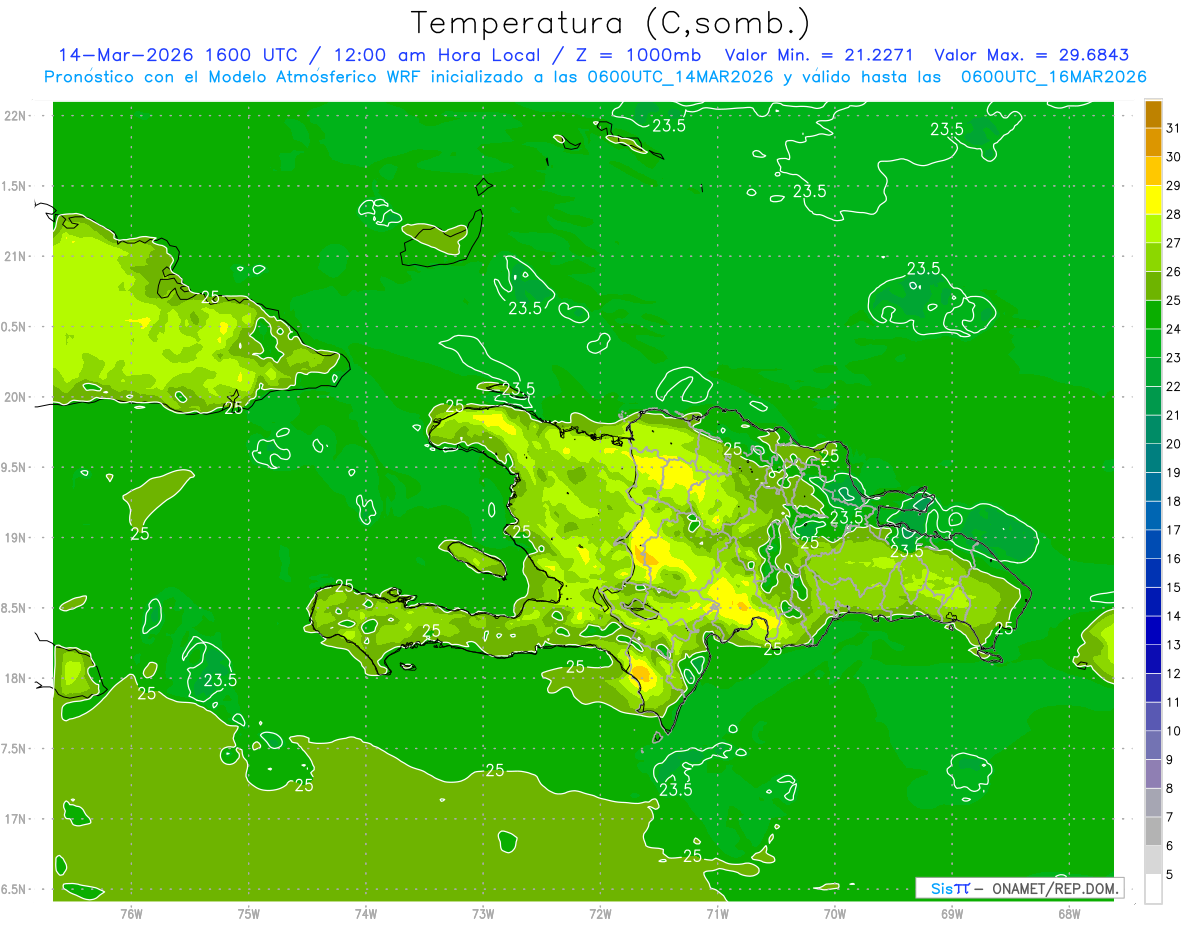Click the '9.5N' latitude axis label

[14, 468]
